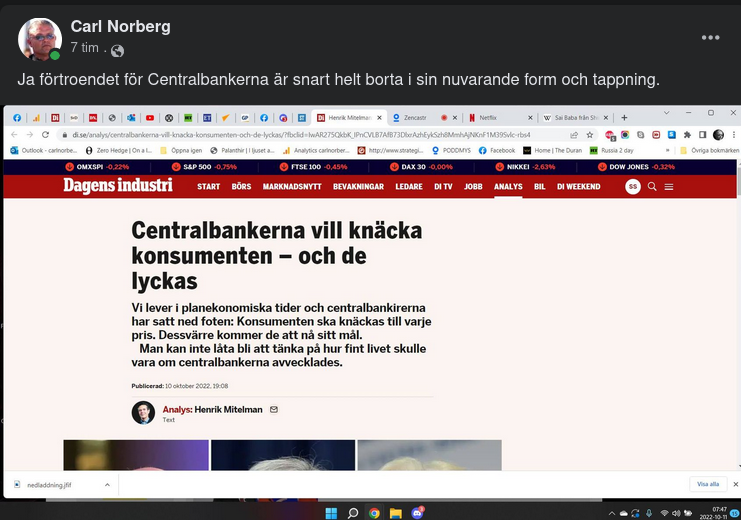Open the Facebook bookmark in the bookmarks bar
Image resolution: width=741 pixels, height=520 pixels.
(497, 150)
